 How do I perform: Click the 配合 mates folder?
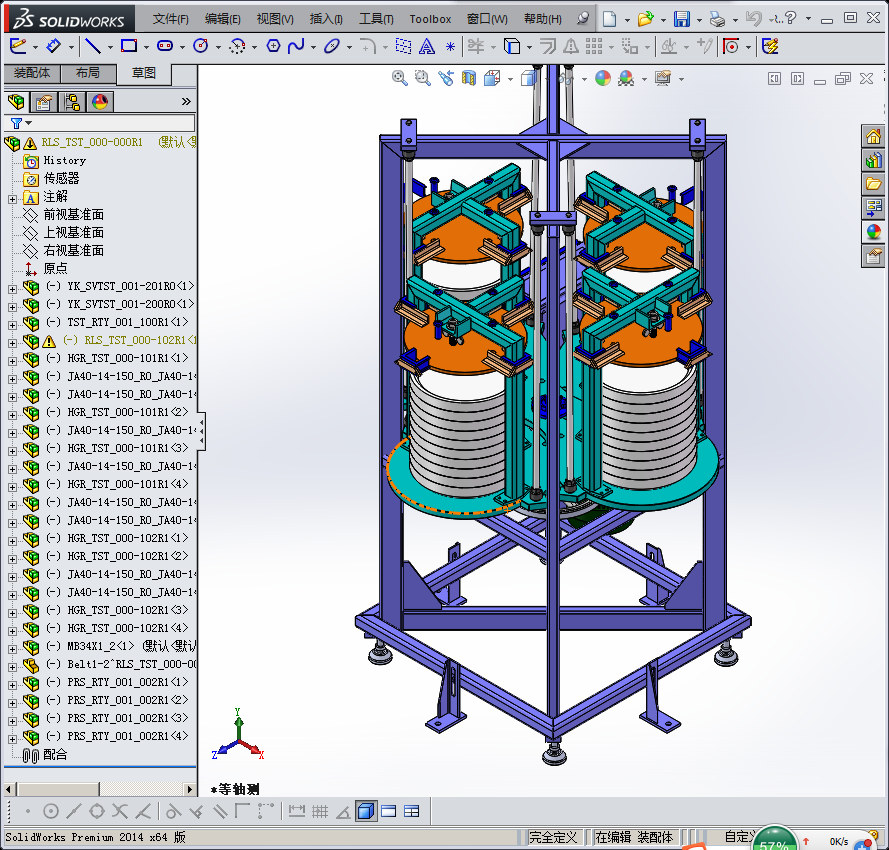point(55,755)
